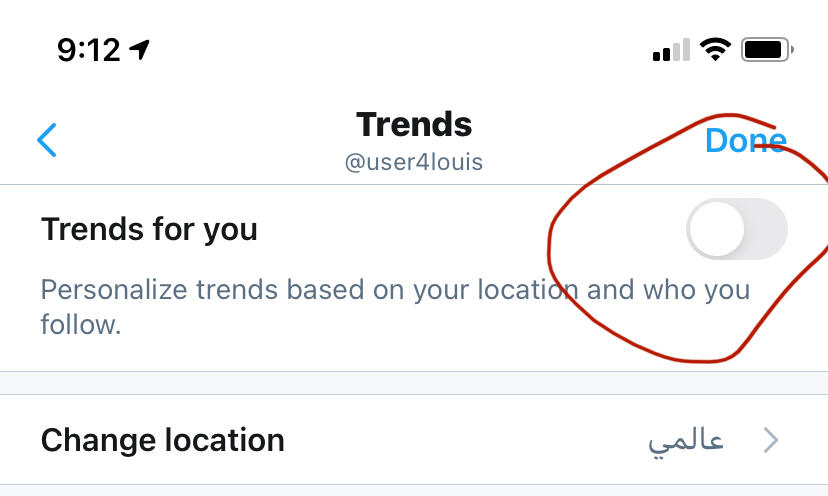
Task: Tap the Personalize trends description text
Action: 300,290
